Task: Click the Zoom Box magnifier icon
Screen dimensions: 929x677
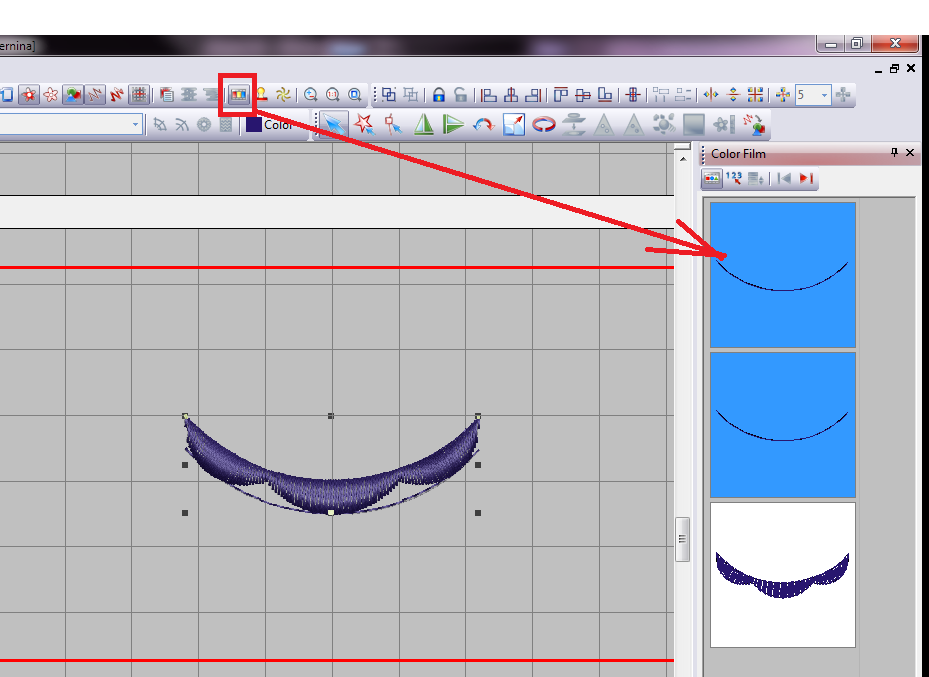Action: coord(355,94)
